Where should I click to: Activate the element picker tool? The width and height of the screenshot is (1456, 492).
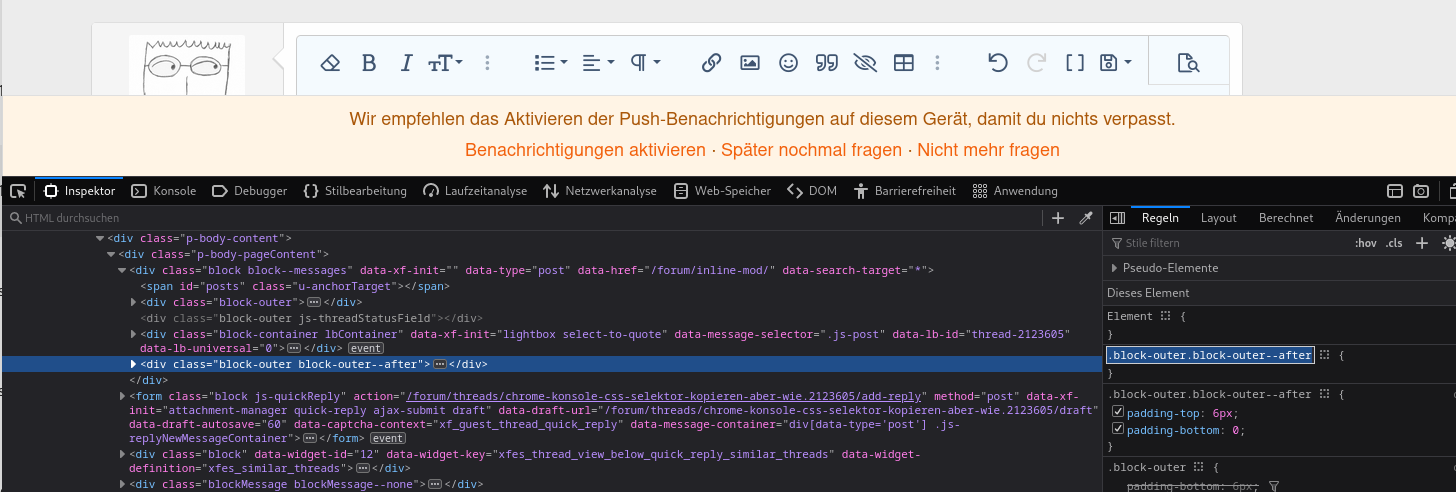pos(18,191)
